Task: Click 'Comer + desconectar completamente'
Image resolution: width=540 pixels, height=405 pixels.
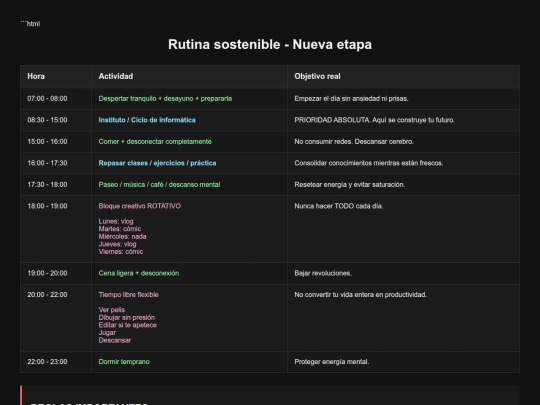Action: [x=155, y=142]
